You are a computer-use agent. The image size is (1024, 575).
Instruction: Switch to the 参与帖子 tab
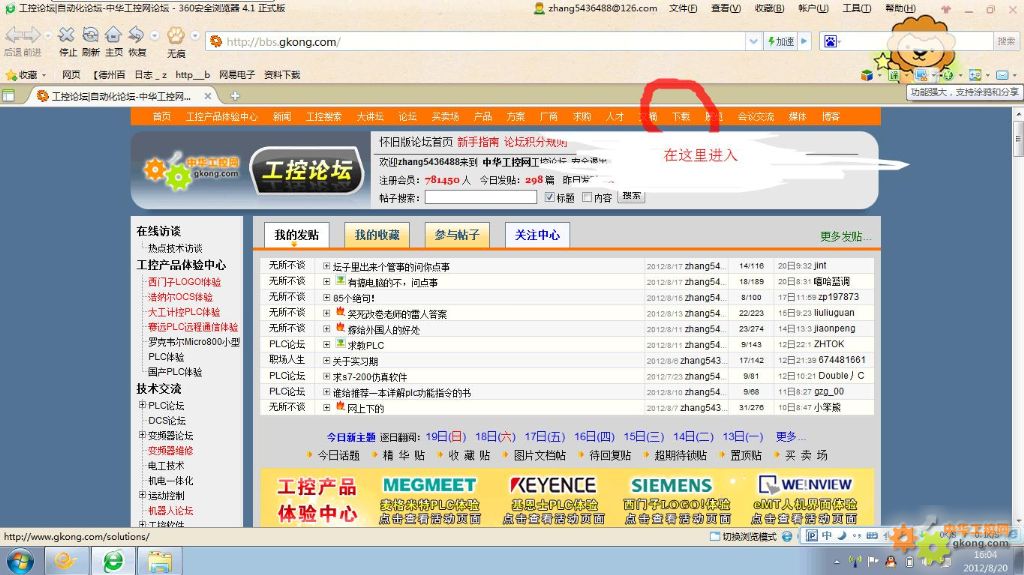[457, 235]
